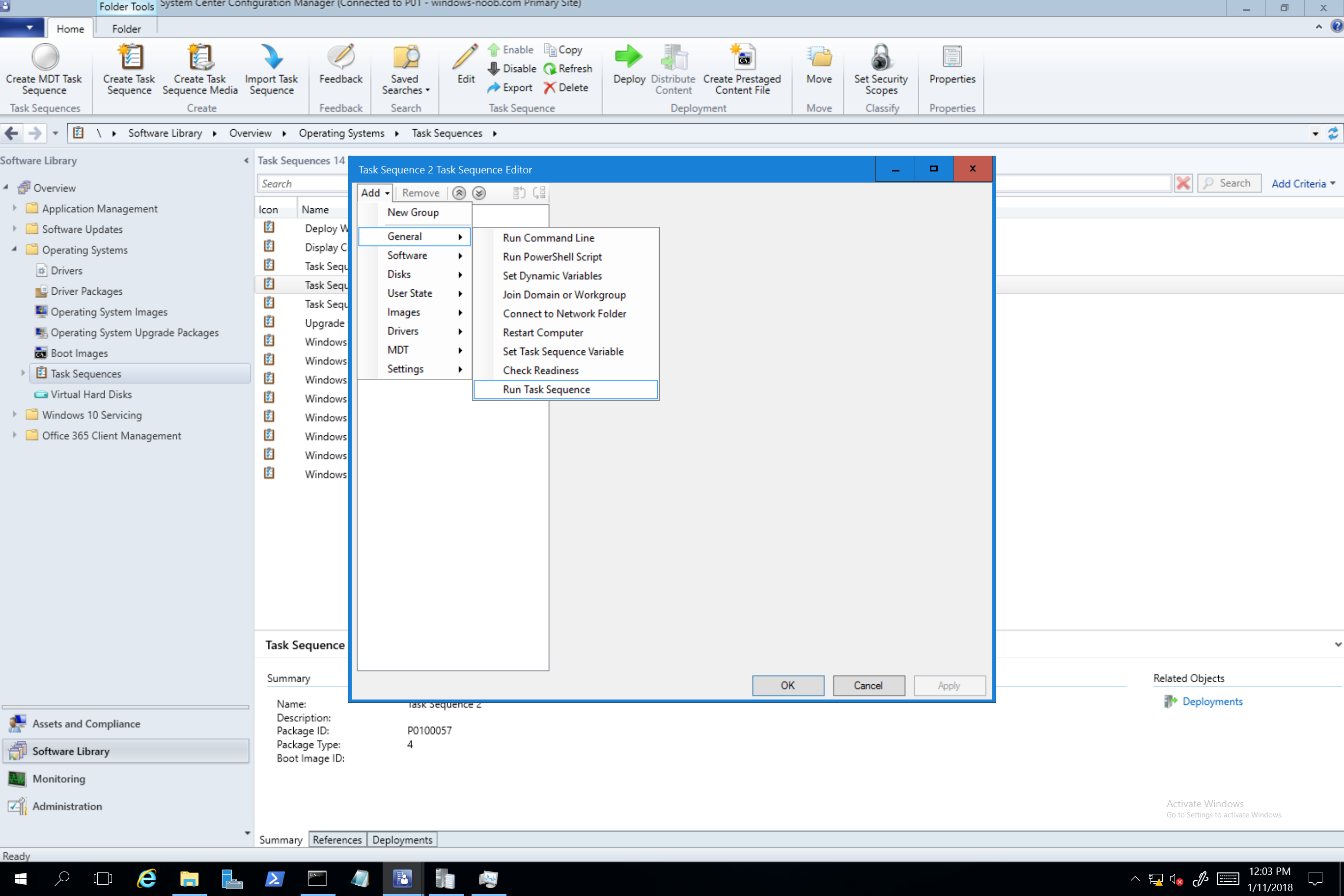This screenshot has height=896, width=1344.
Task: Click Export in the ribbon
Action: tap(510, 87)
